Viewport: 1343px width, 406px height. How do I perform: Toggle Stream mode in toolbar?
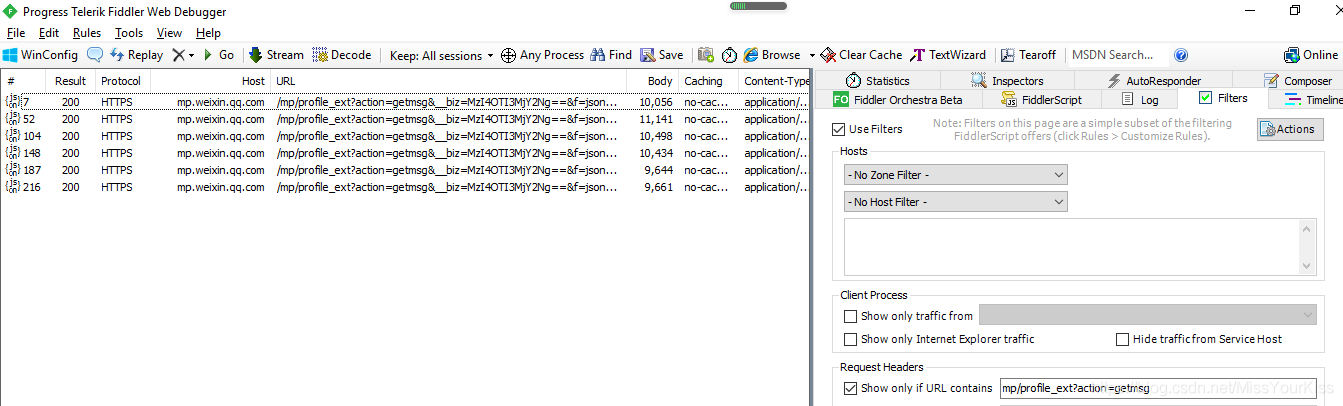click(276, 55)
